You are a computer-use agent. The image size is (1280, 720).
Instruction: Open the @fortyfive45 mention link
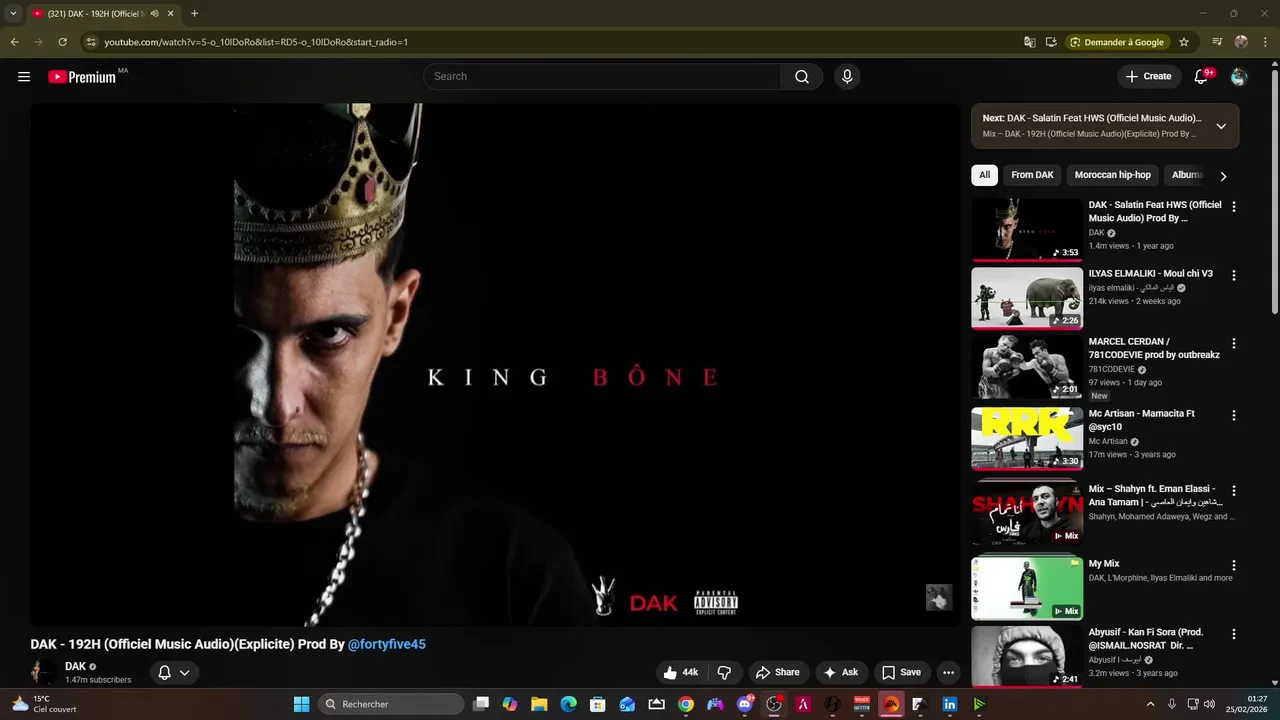click(387, 644)
